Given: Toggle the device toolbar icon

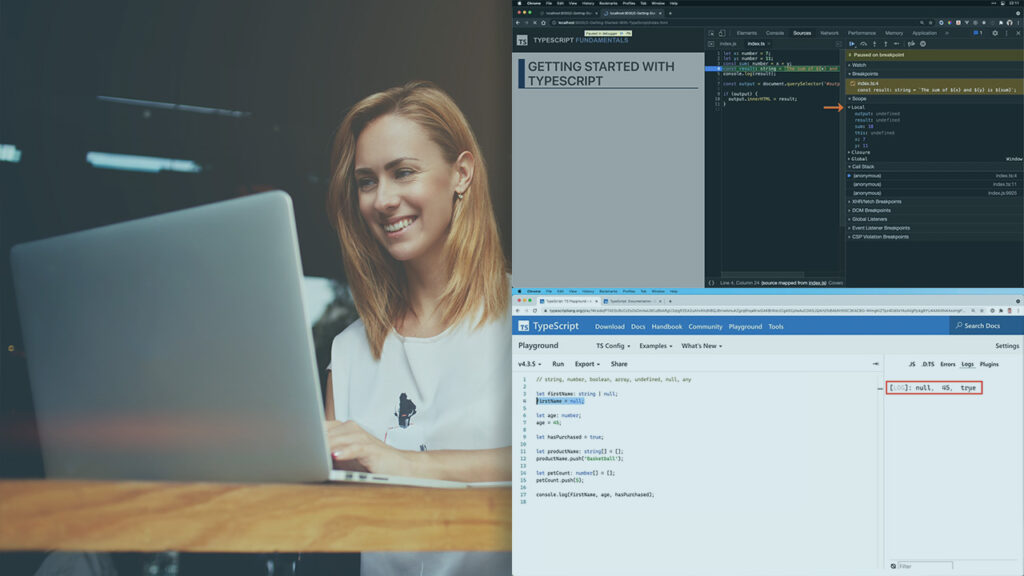Looking at the screenshot, I should 722,33.
